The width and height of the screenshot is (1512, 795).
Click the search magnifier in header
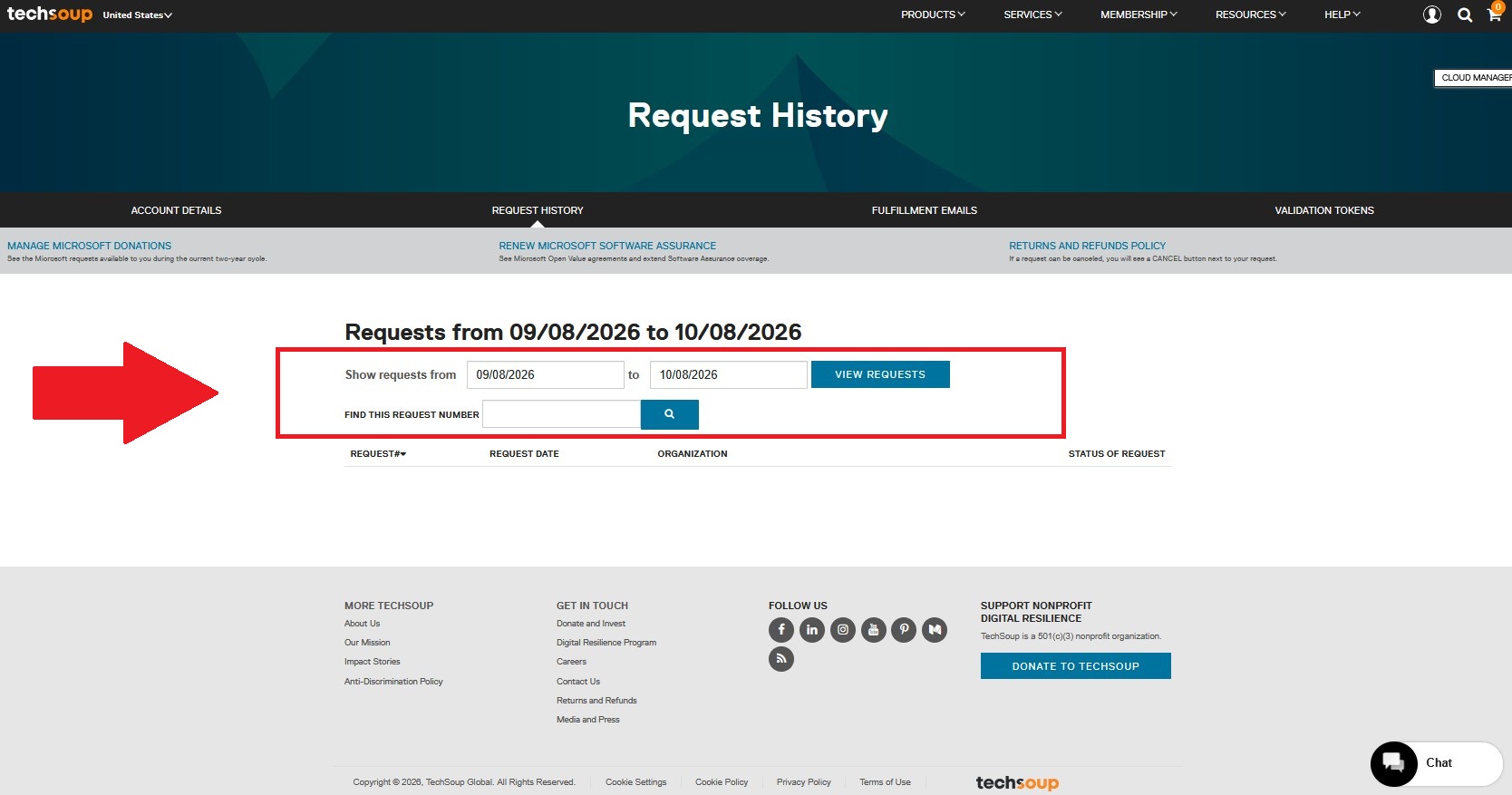1465,15
